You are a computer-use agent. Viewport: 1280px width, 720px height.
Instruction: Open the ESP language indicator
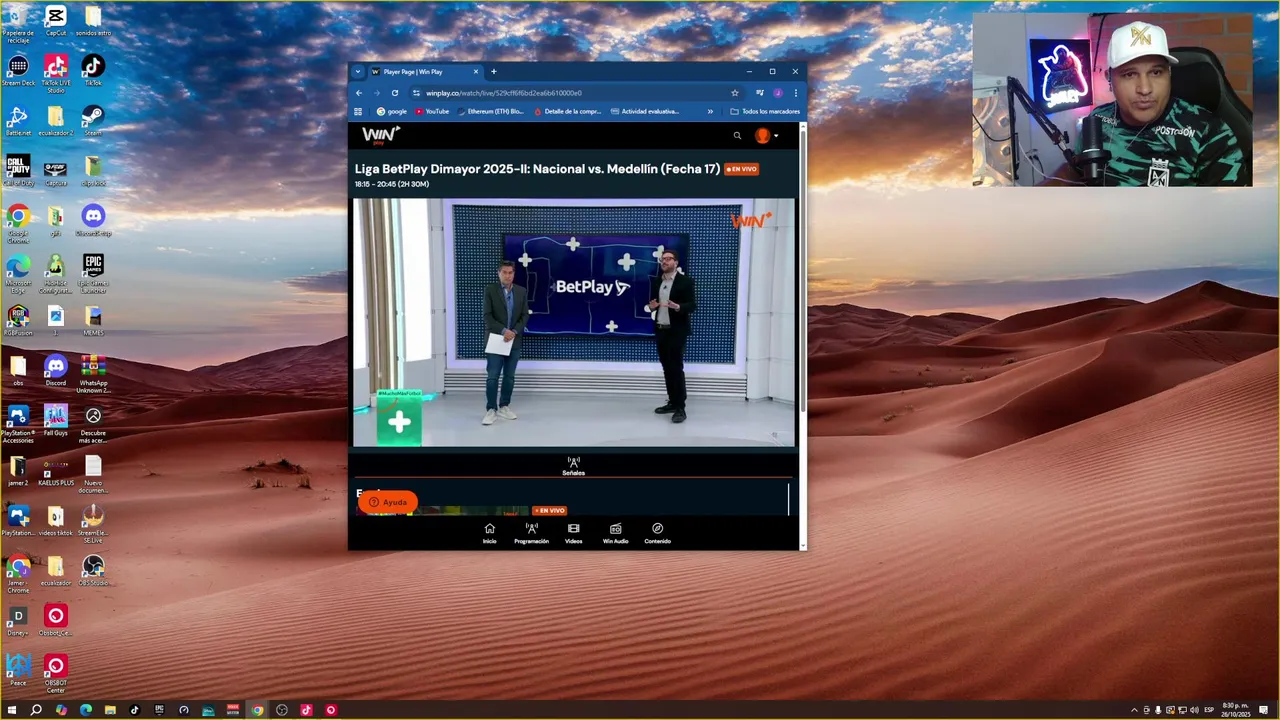1209,710
